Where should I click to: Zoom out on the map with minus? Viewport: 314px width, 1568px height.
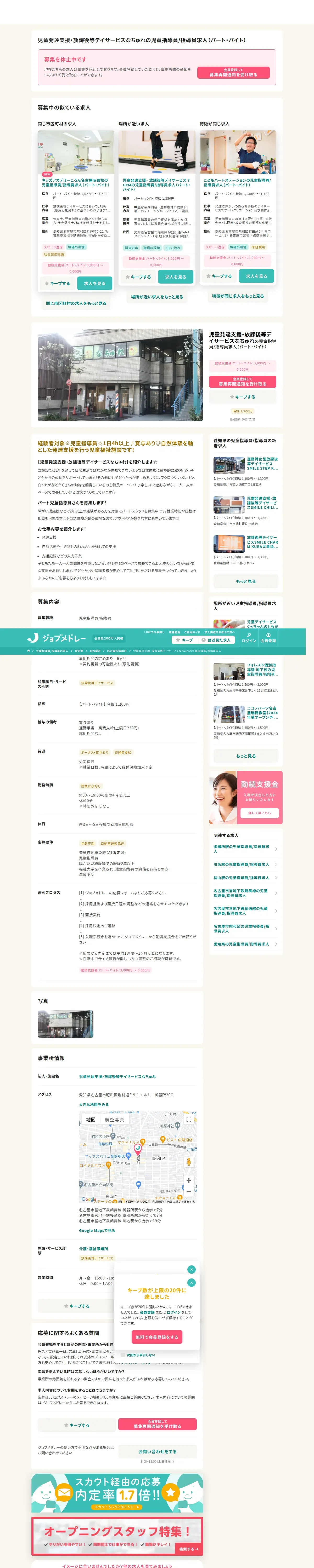click(188, 1191)
